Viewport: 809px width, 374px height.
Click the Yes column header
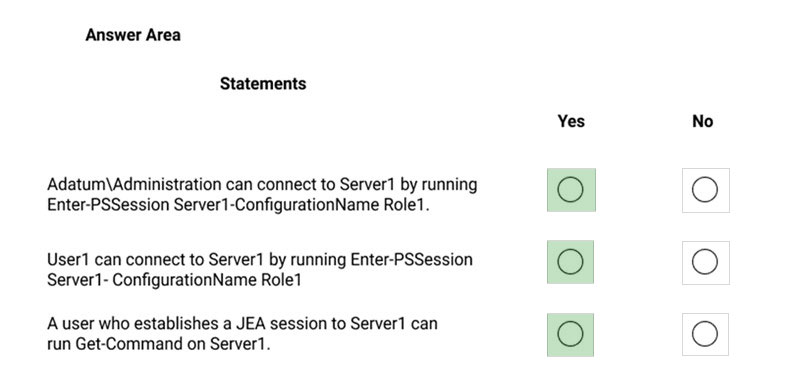coord(571,121)
